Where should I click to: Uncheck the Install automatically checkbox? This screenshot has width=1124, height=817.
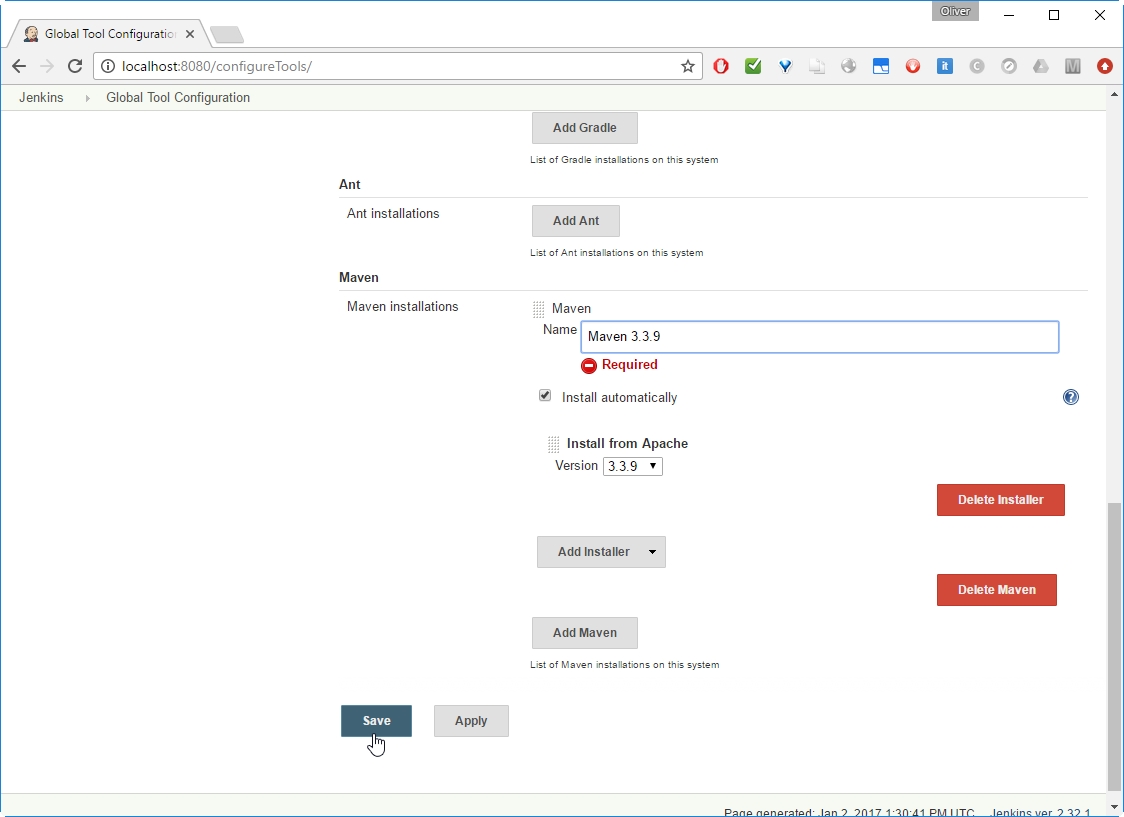pos(545,396)
